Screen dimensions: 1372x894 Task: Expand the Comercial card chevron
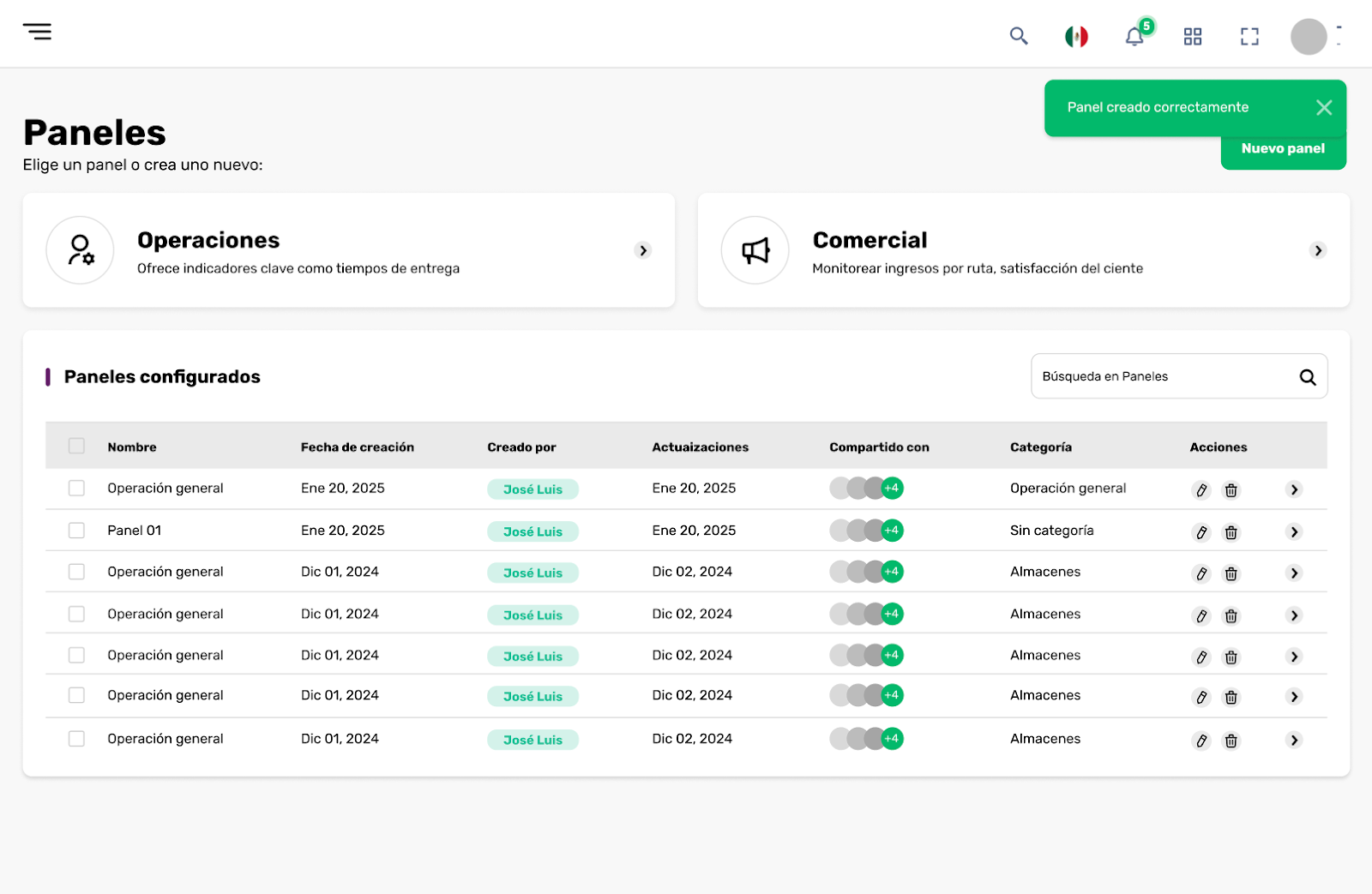tap(1319, 250)
